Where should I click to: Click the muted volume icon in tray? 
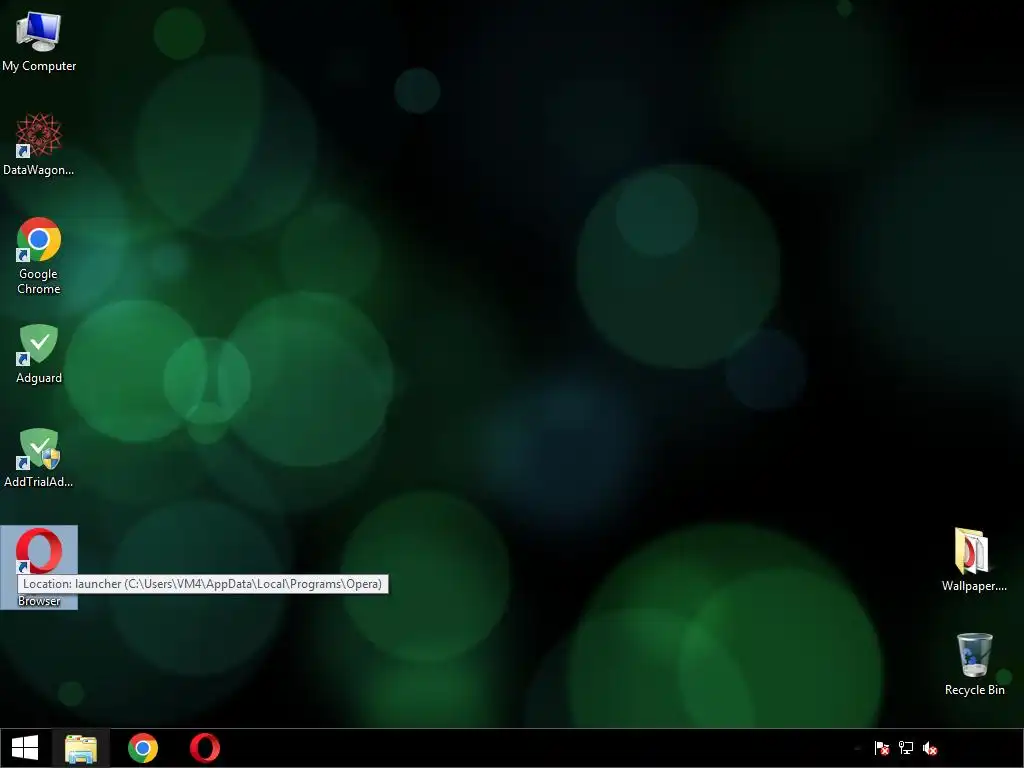930,748
